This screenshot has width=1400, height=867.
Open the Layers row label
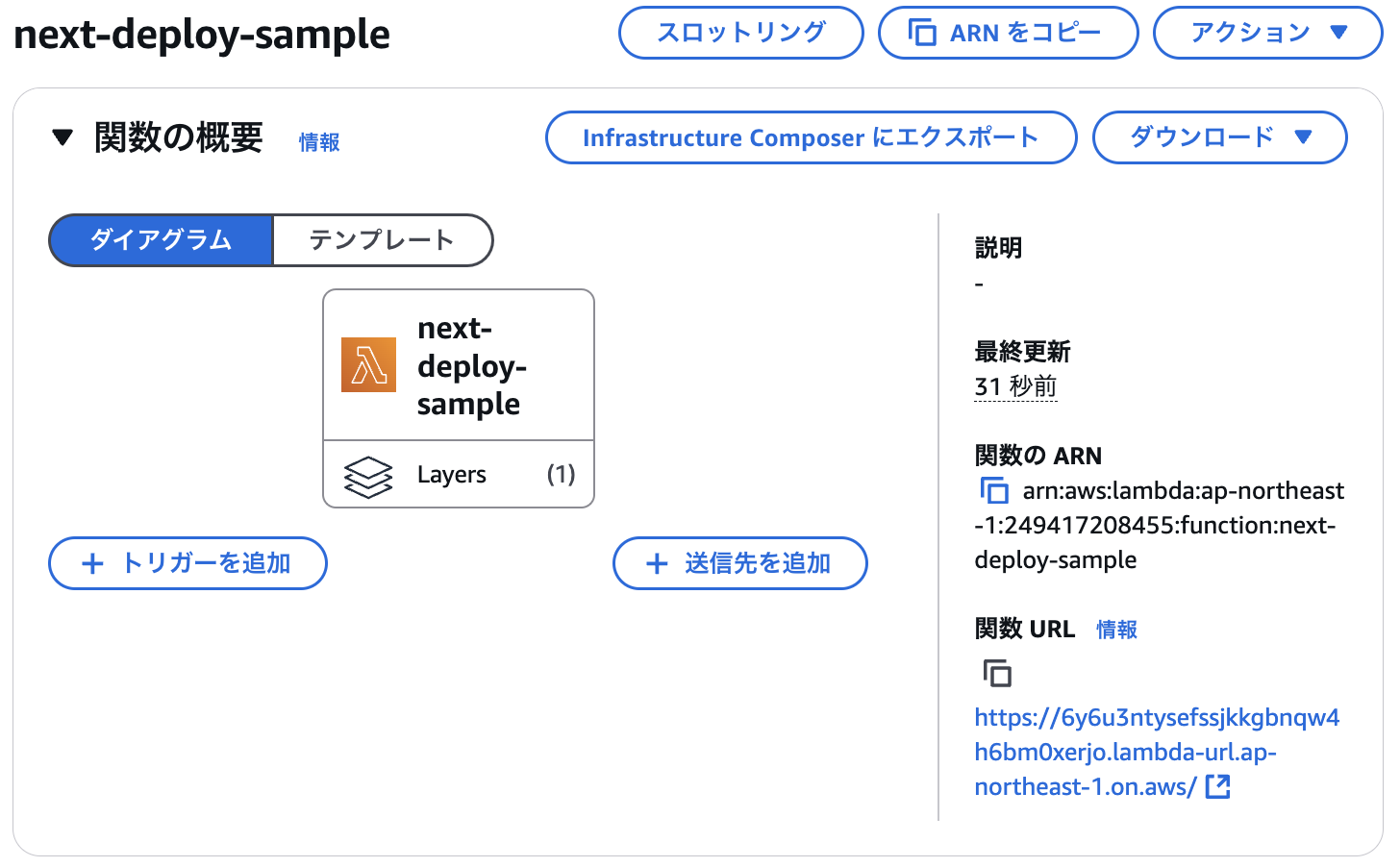(452, 475)
